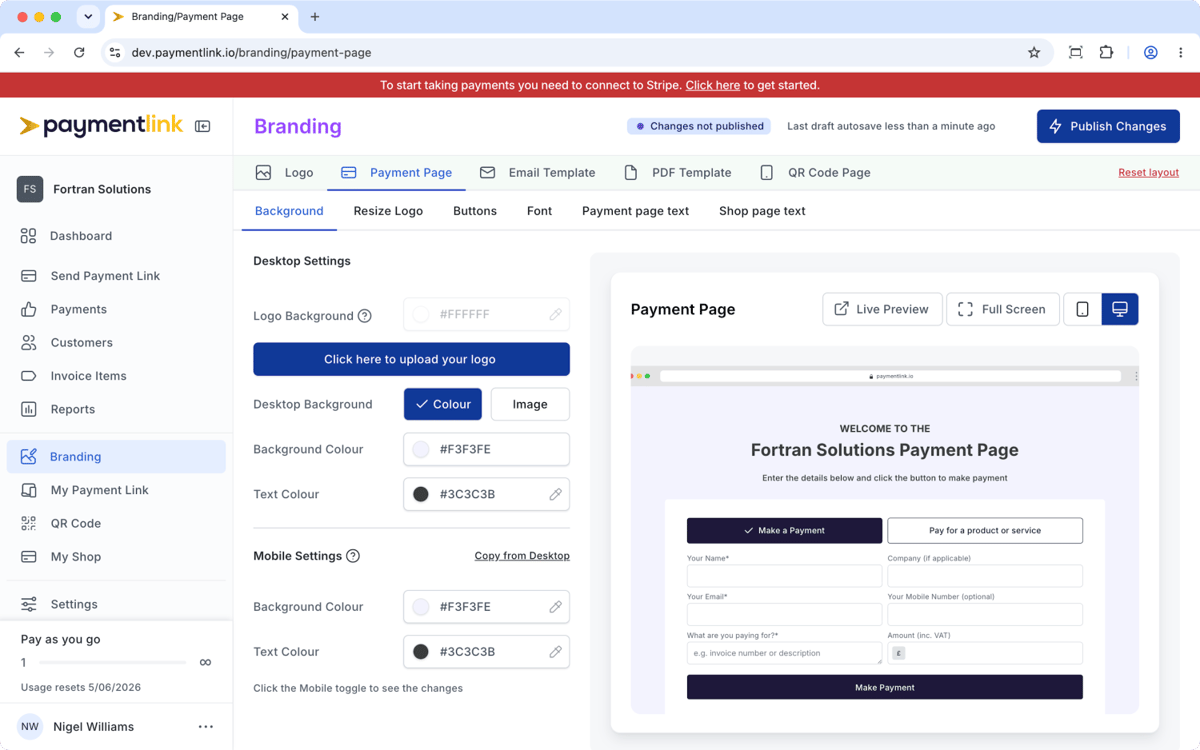The image size is (1200, 750).
Task: Click the Settings sliders icon
Action: 29,604
